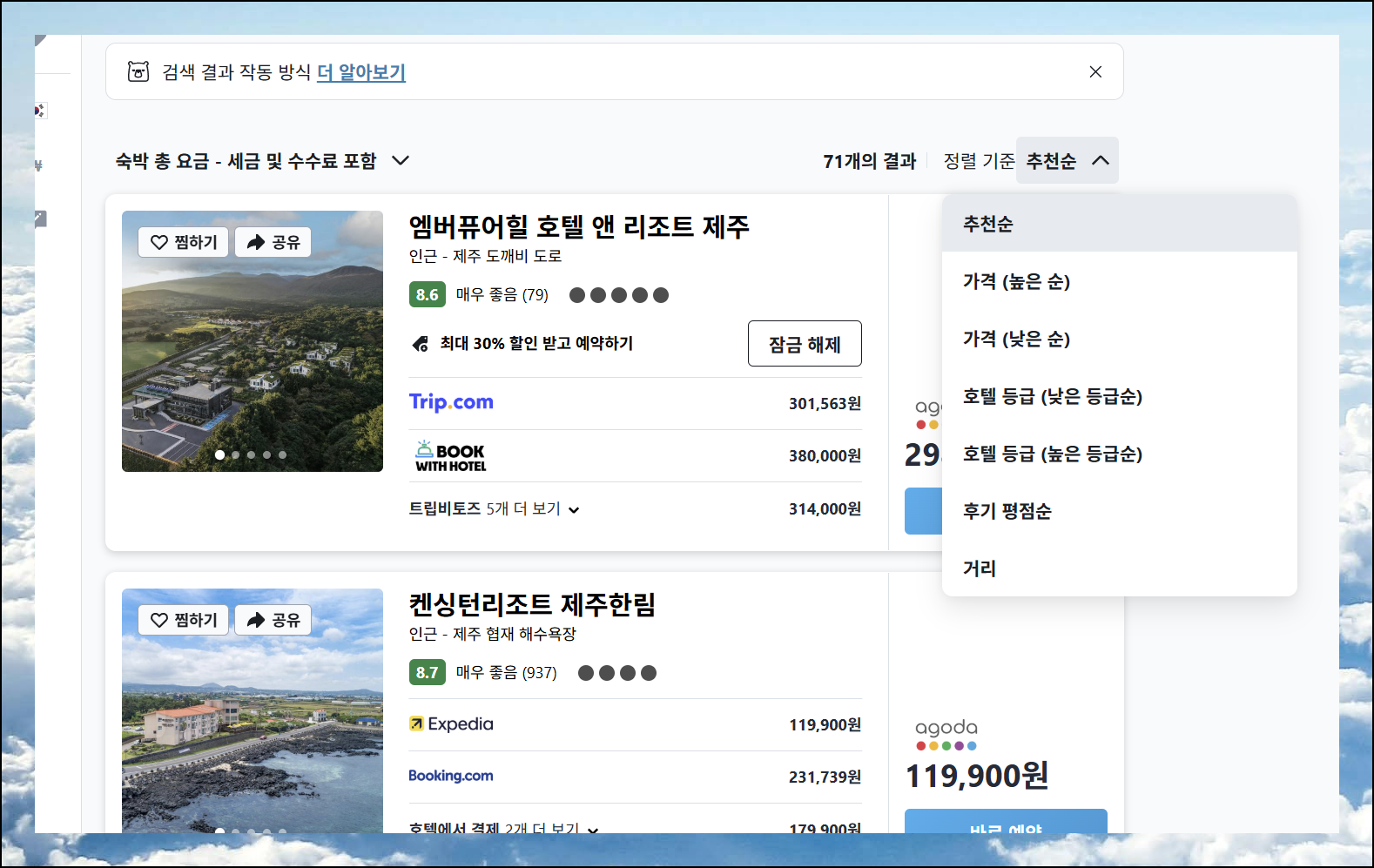This screenshot has width=1374, height=868.
Task: Select 추천순 sort option
Action: (x=1120, y=224)
